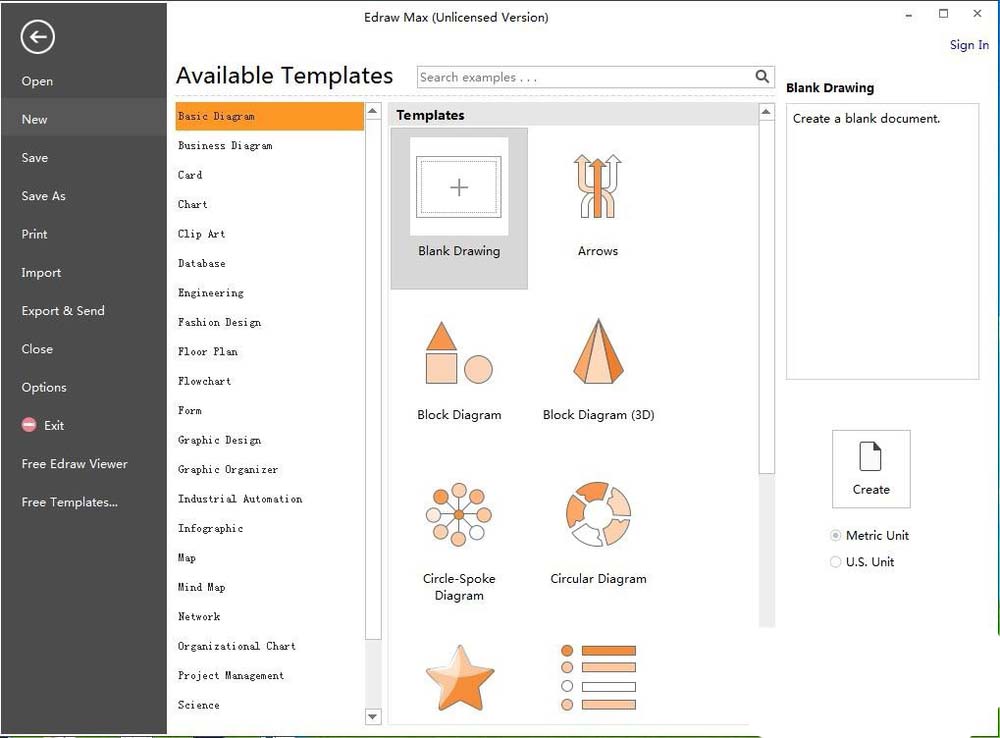Choose the Block Diagram template icon
The height and width of the screenshot is (738, 1000).
click(x=459, y=352)
